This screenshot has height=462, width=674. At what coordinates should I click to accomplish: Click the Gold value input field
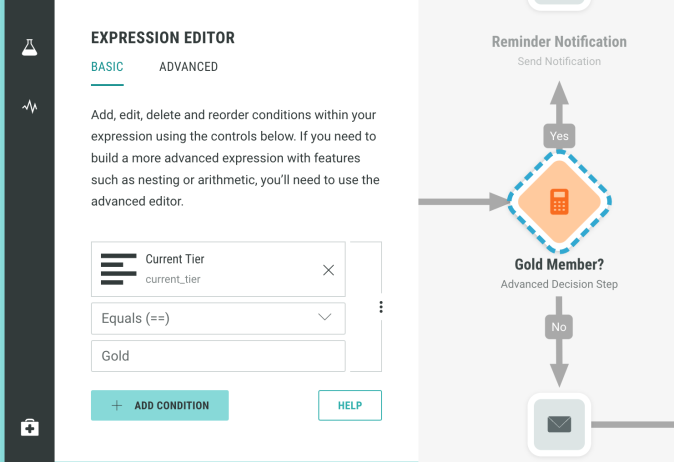[x=218, y=356]
